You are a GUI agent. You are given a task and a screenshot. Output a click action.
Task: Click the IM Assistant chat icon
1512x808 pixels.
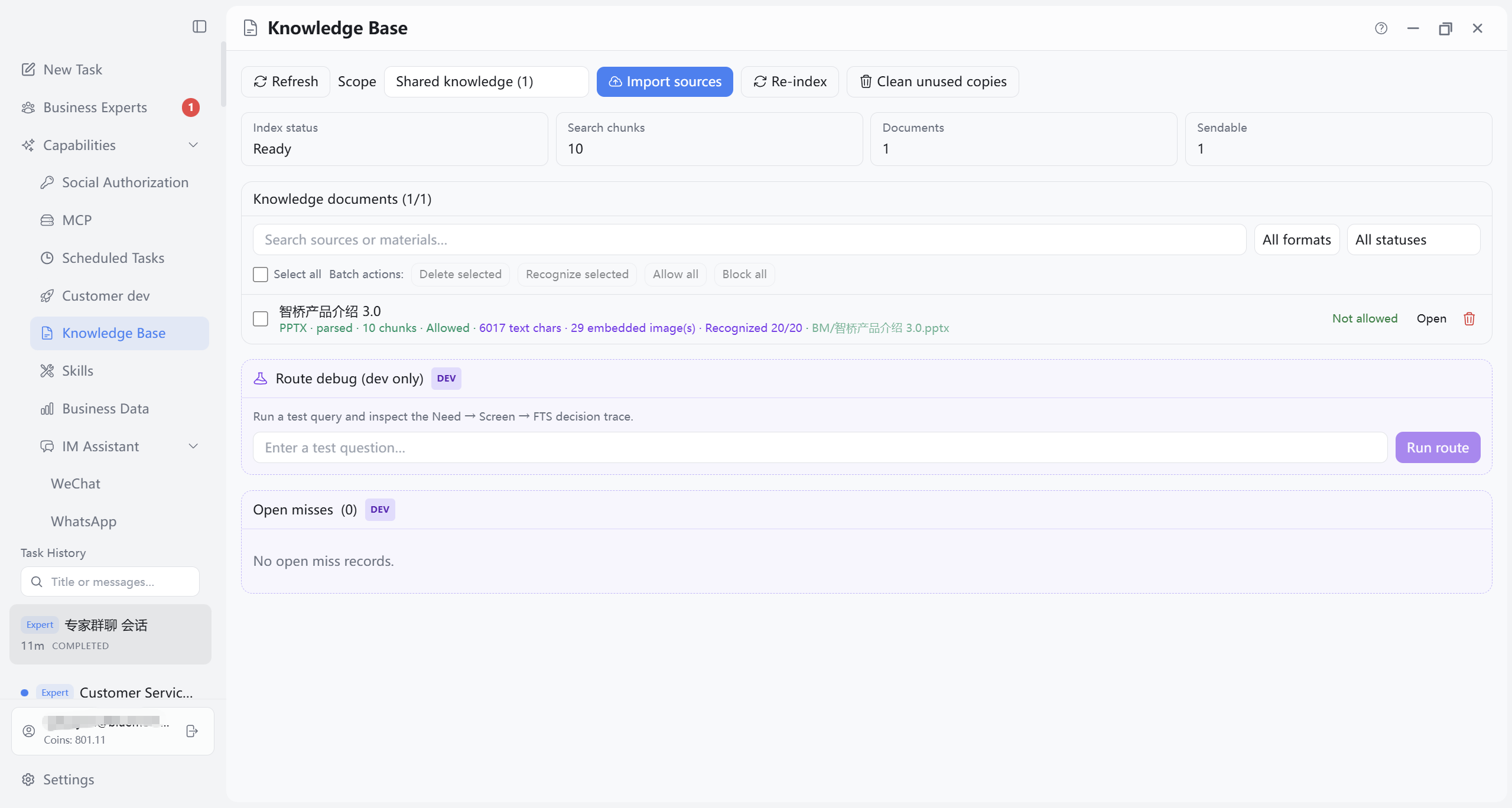[x=47, y=447]
